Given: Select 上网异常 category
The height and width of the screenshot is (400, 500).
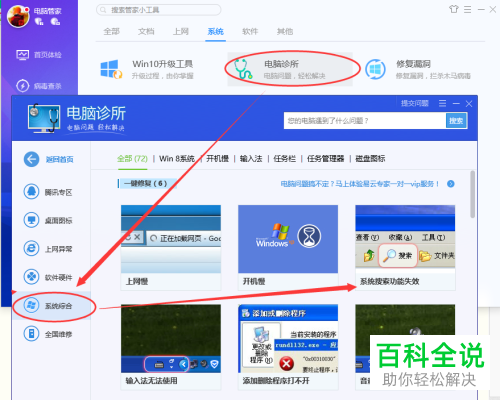Looking at the screenshot, I should (48, 249).
